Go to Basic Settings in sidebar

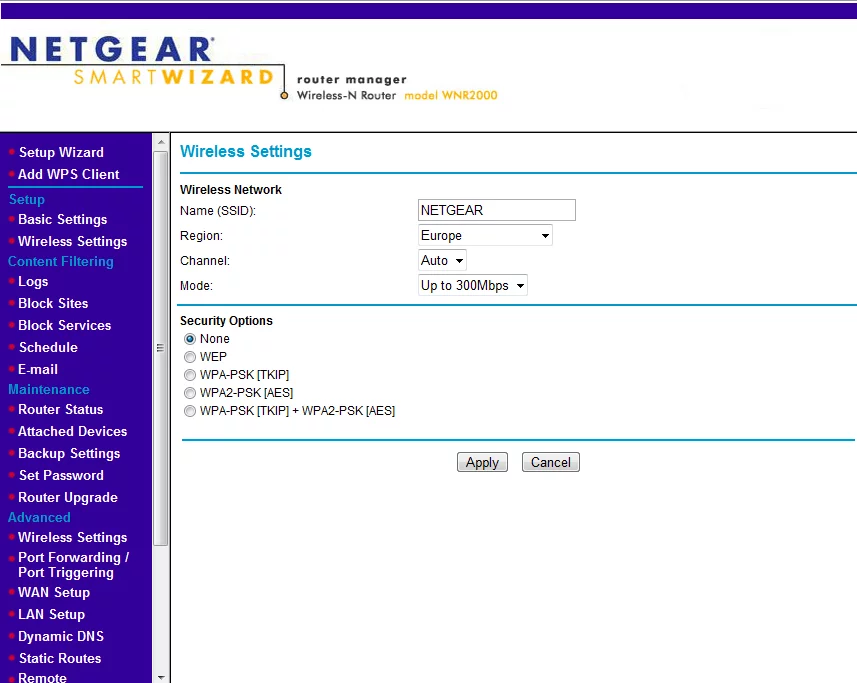point(62,220)
